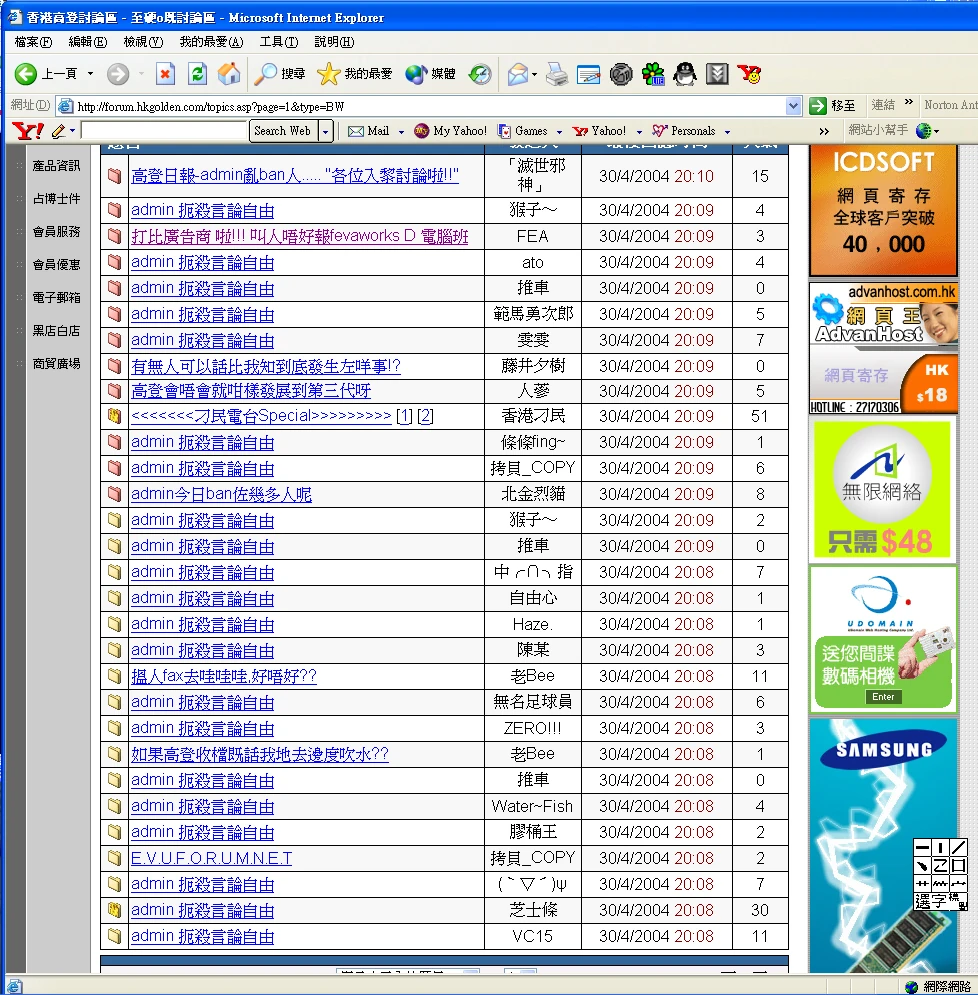Open the 會員服務 sidebar item
978x995 pixels.
click(x=56, y=232)
